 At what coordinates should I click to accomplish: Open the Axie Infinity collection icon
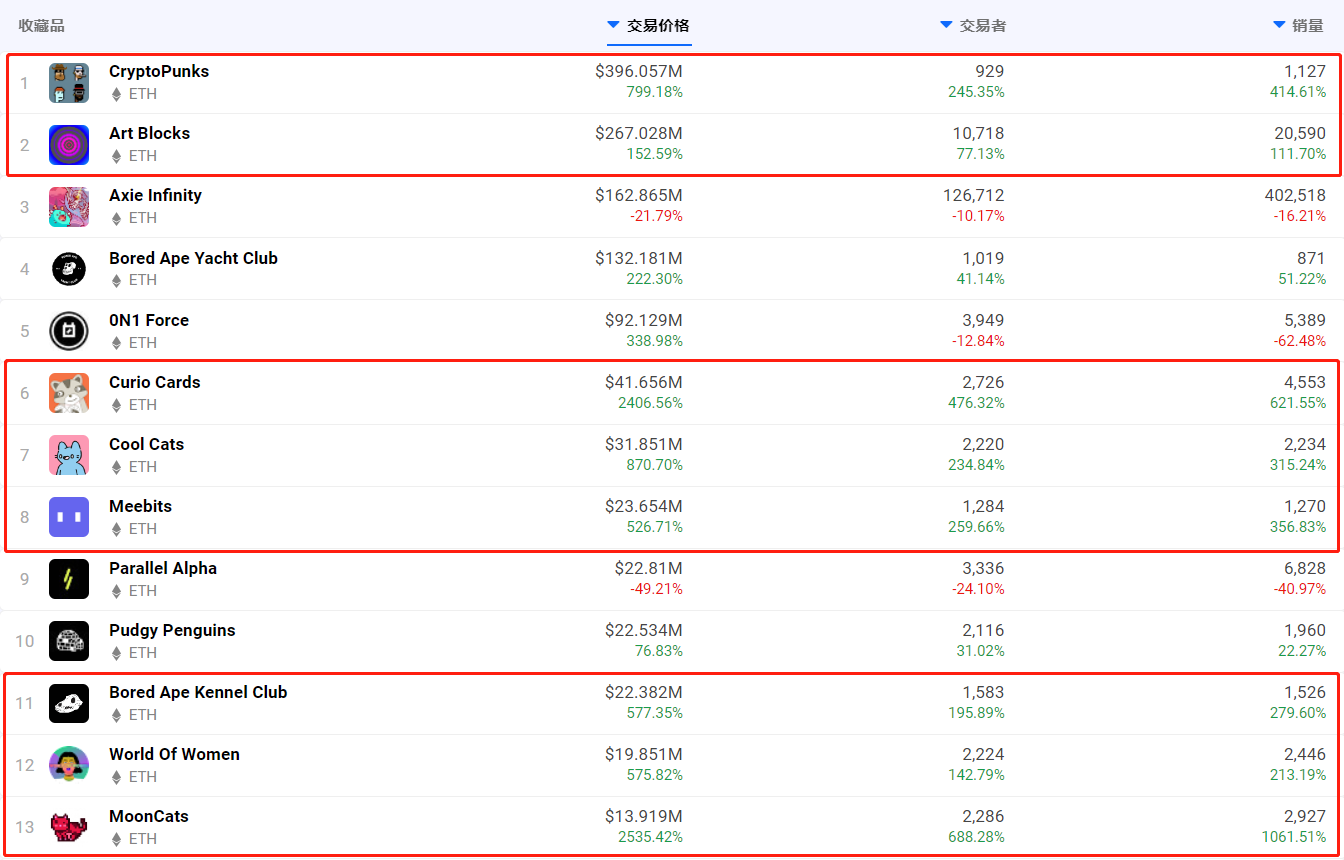pos(69,207)
